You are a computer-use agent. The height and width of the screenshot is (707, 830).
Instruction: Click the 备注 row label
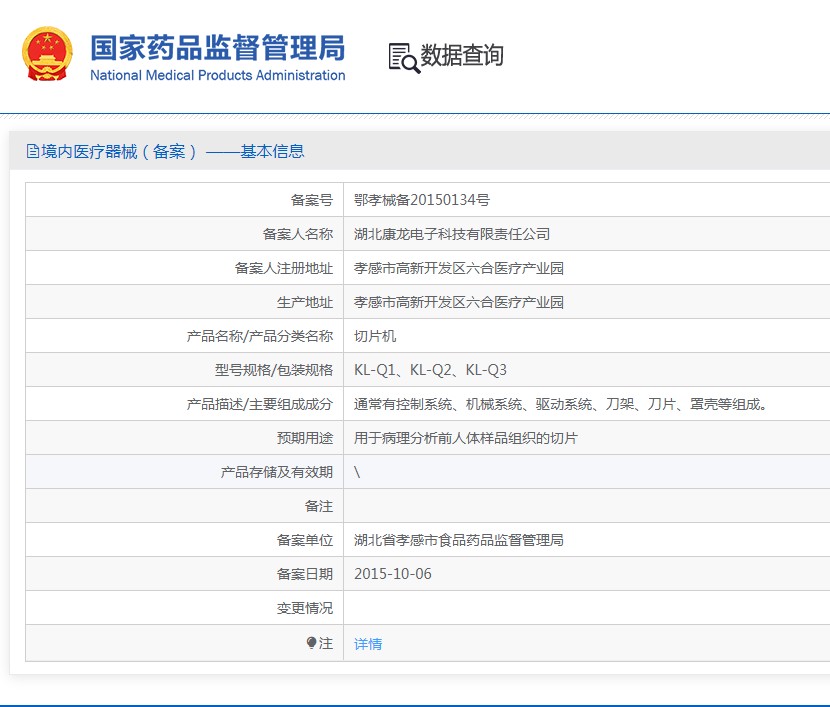pyautogui.click(x=319, y=506)
